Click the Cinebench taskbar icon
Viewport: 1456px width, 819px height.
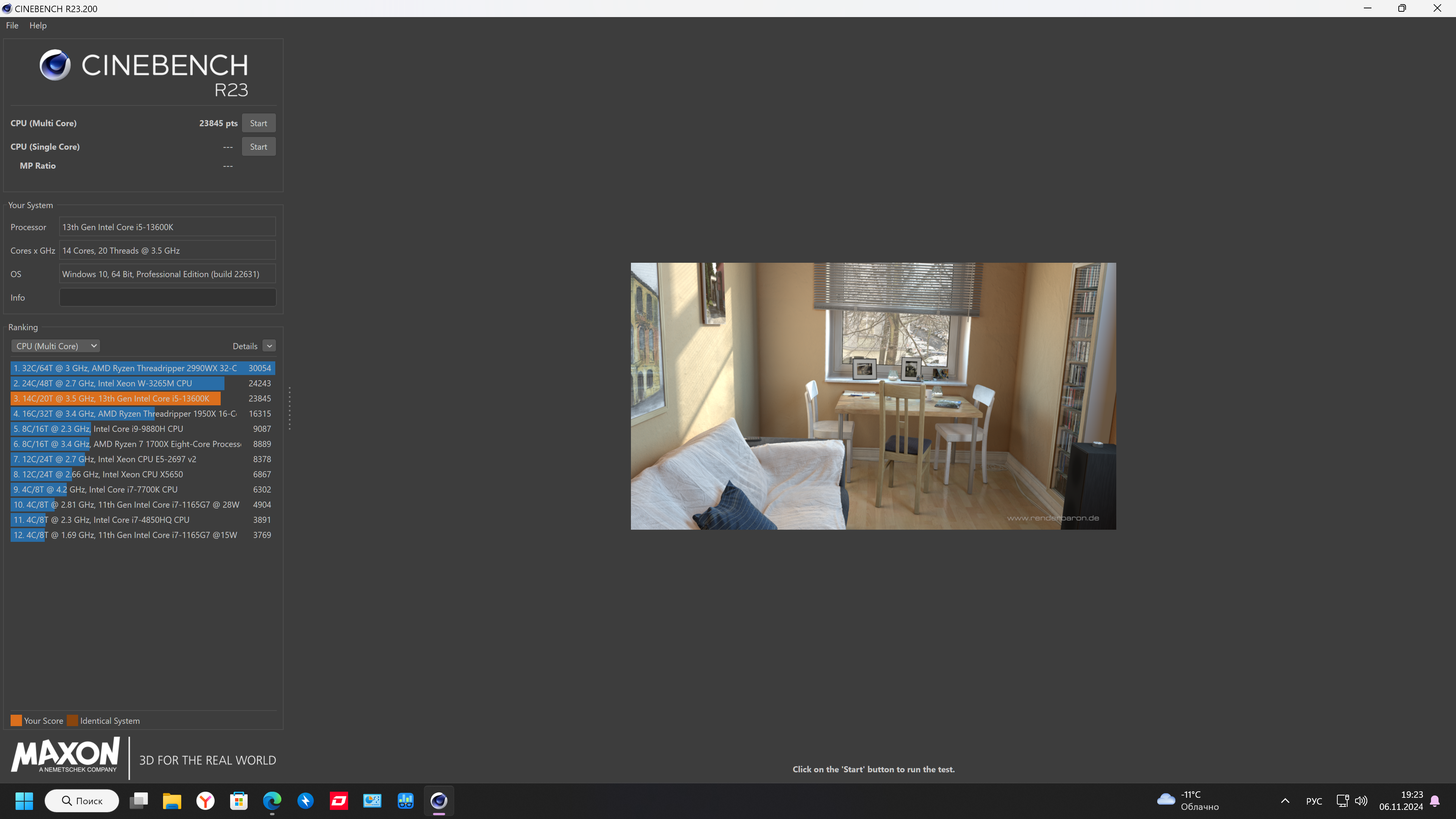pos(439,800)
